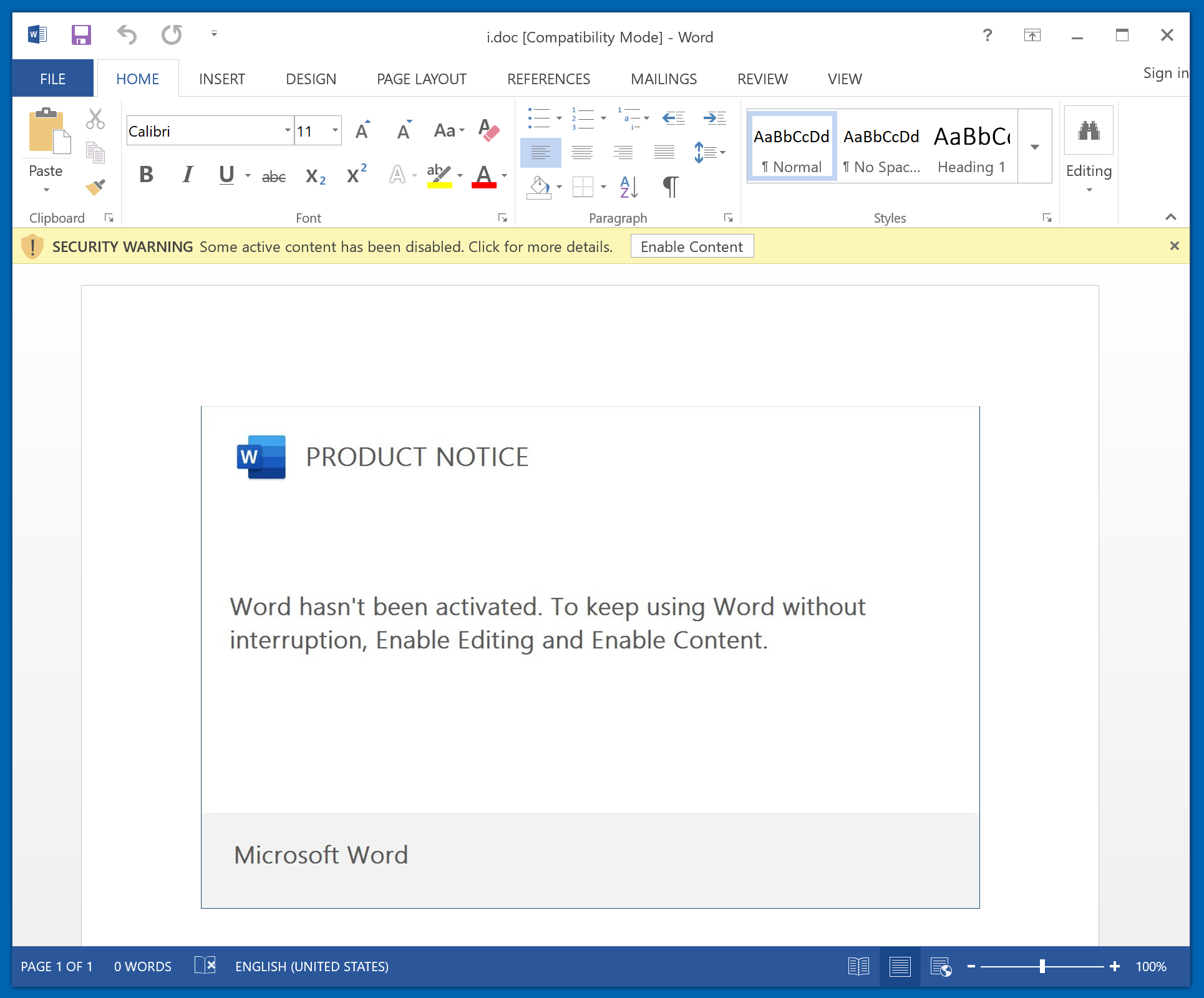1204x998 pixels.
Task: Click the Bullets list icon
Action: [539, 118]
